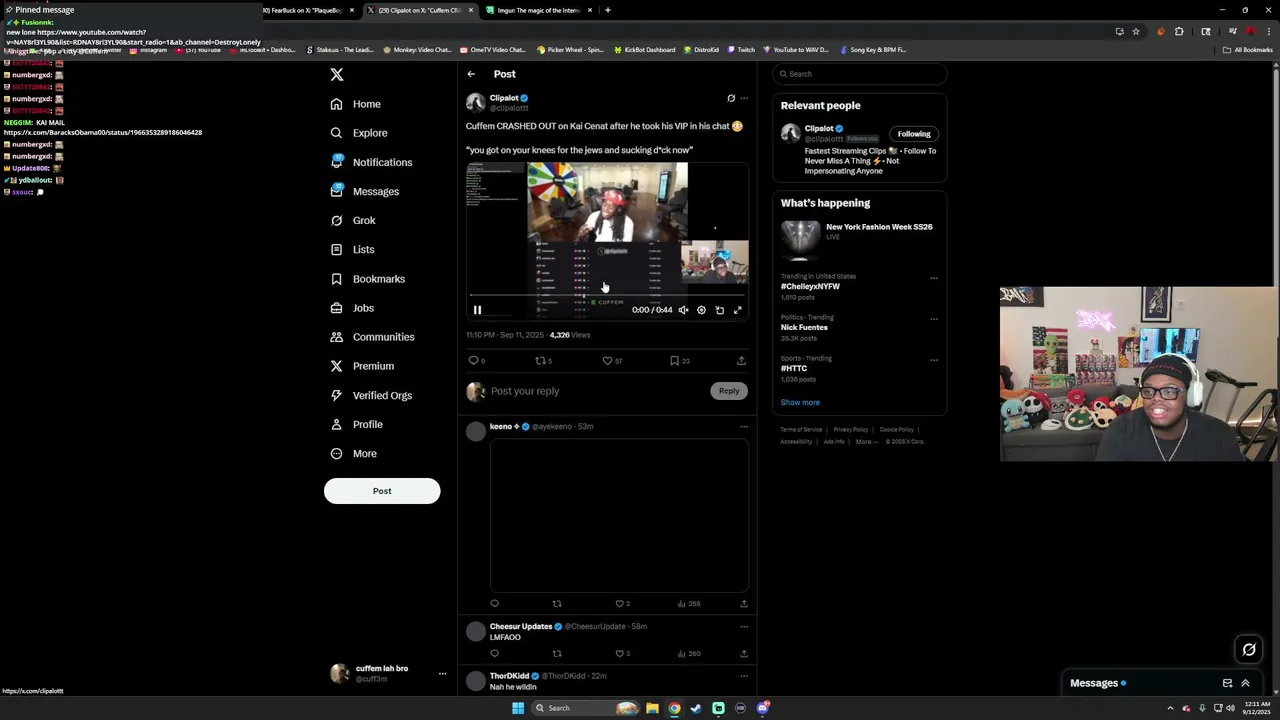Open the Windows Start menu

(x=518, y=708)
